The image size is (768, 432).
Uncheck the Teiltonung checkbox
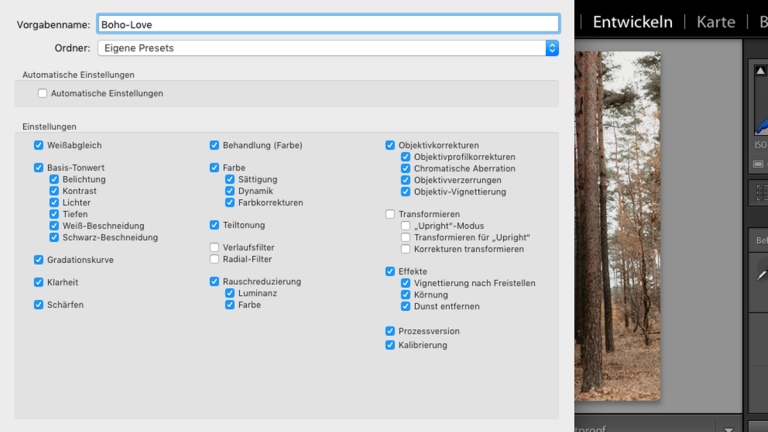point(214,225)
